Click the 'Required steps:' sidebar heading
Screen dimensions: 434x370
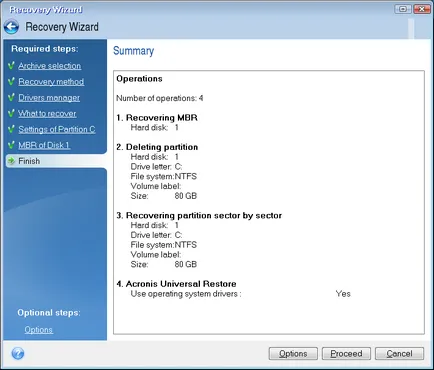(x=45, y=49)
